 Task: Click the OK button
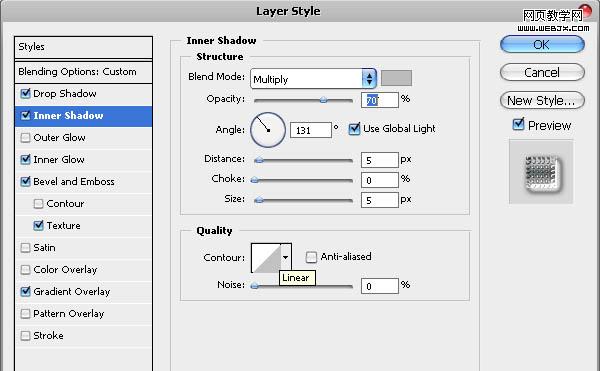point(542,44)
